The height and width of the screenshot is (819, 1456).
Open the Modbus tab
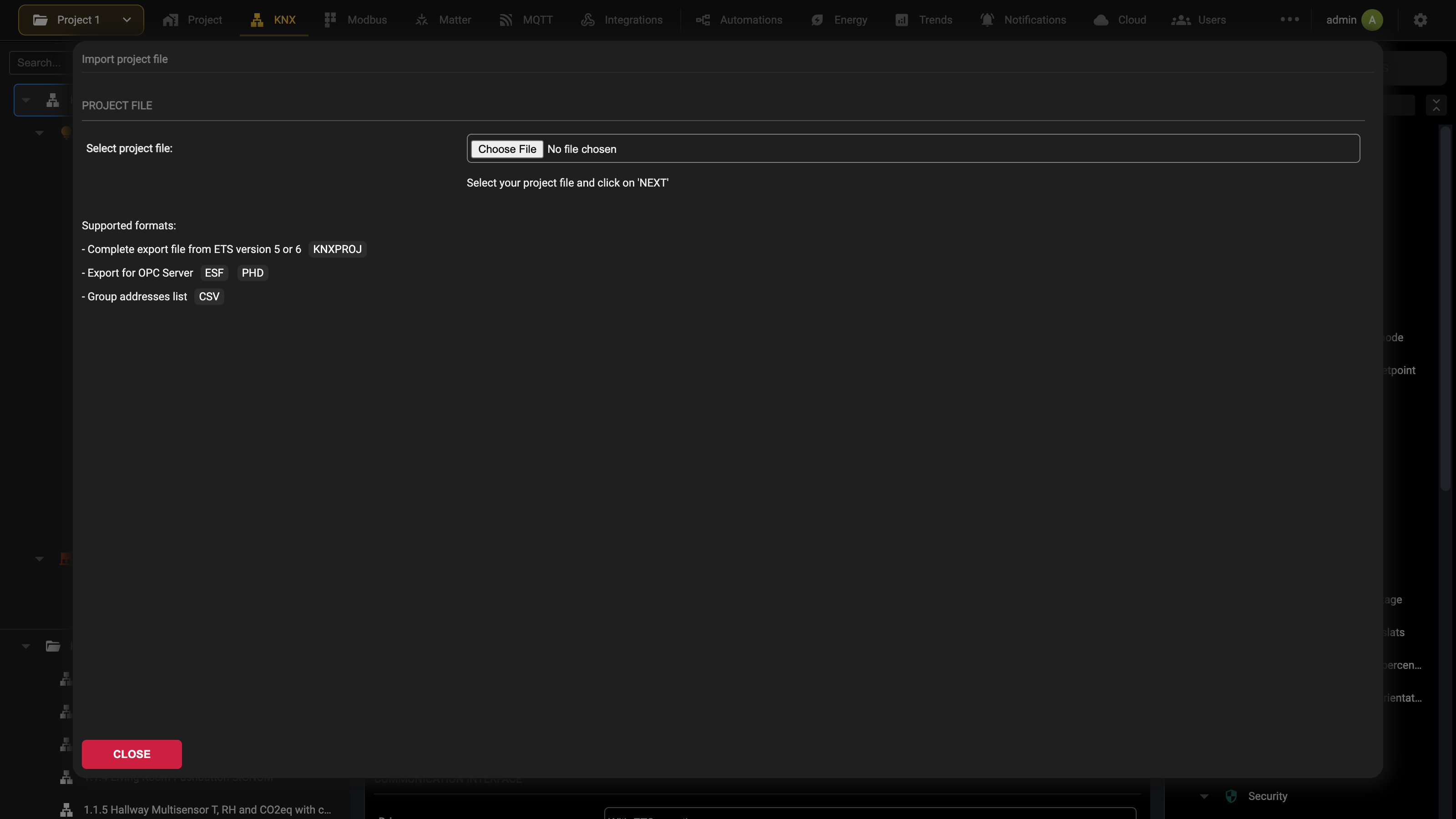click(x=355, y=20)
